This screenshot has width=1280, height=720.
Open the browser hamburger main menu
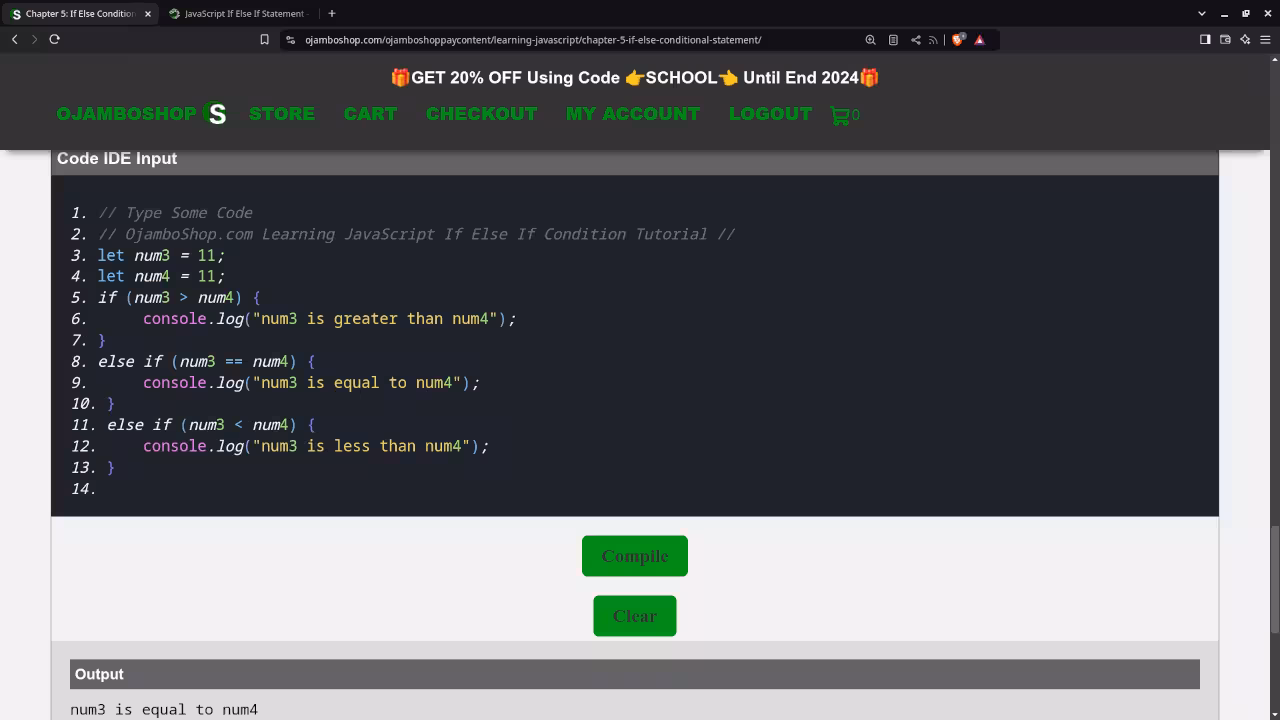(1265, 40)
